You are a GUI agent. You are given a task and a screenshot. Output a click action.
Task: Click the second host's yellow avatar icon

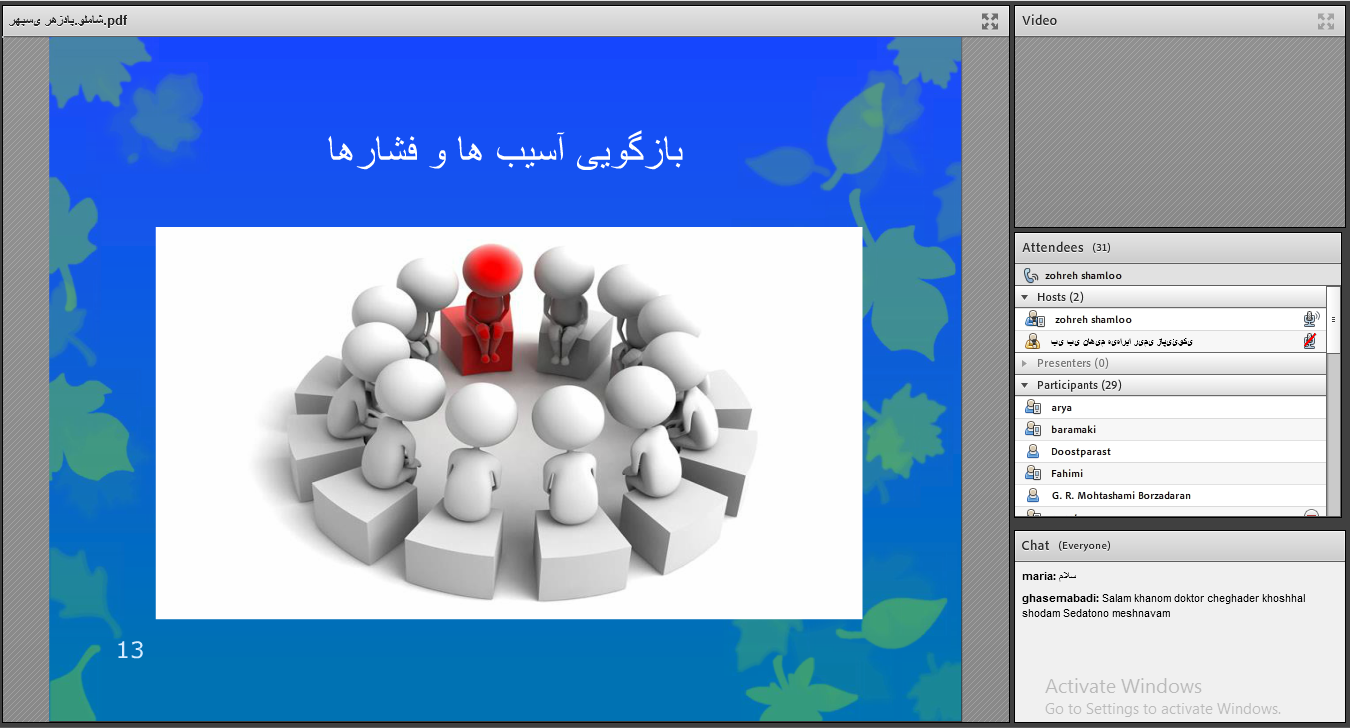pos(1034,342)
